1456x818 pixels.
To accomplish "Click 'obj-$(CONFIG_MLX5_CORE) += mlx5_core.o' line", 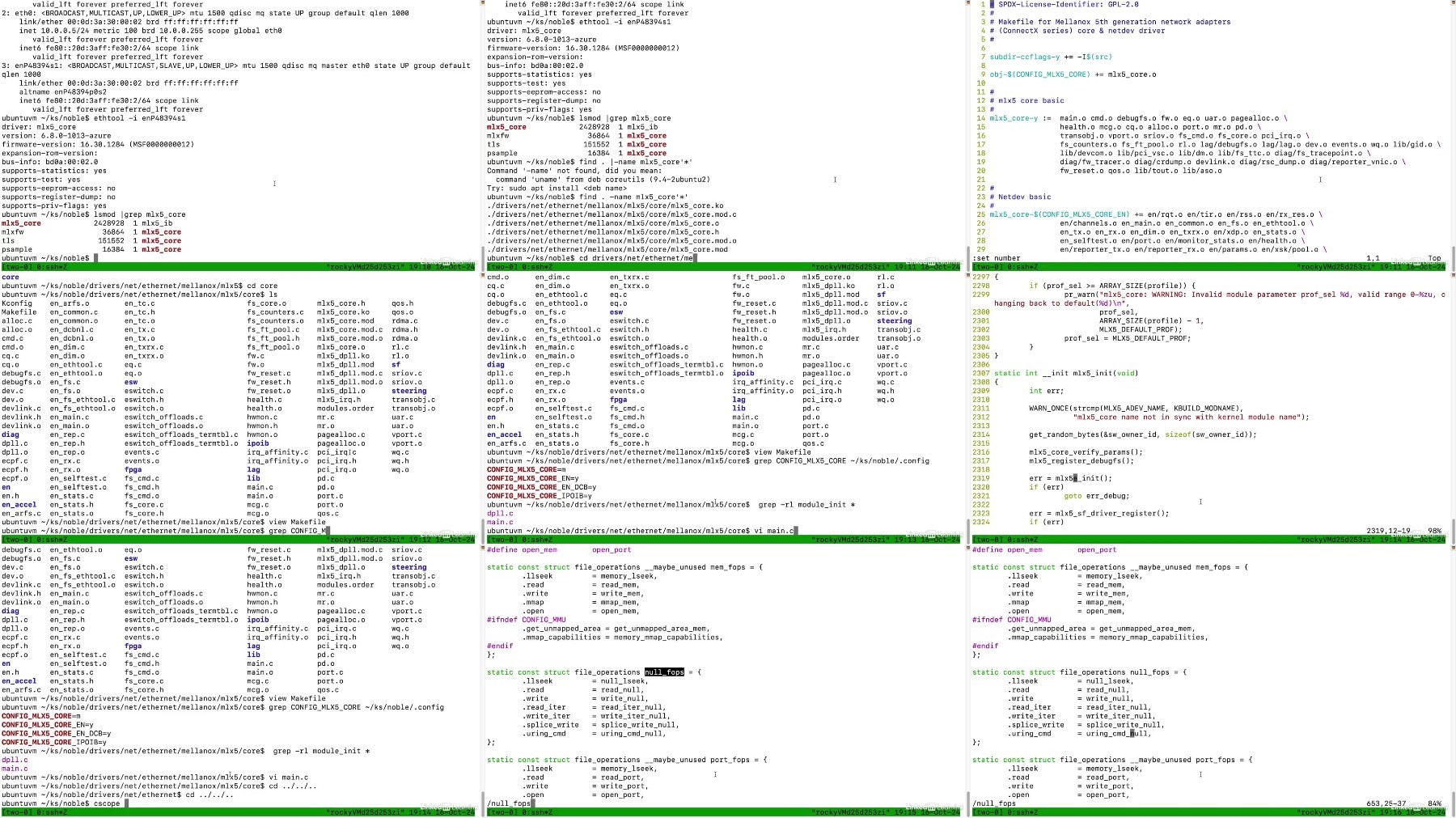I will (x=1073, y=74).
